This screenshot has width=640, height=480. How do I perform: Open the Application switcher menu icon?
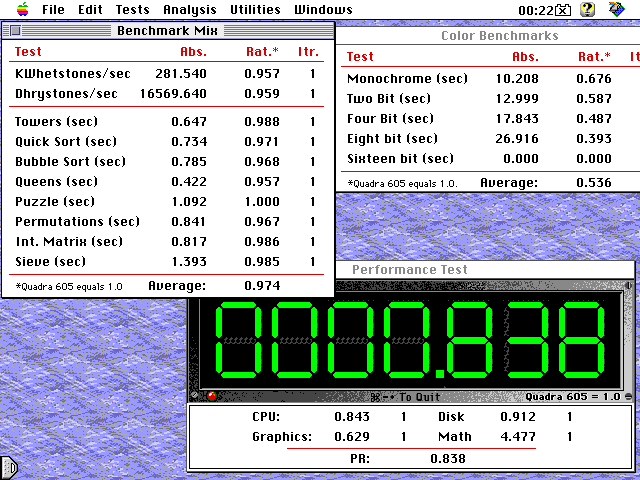616,9
